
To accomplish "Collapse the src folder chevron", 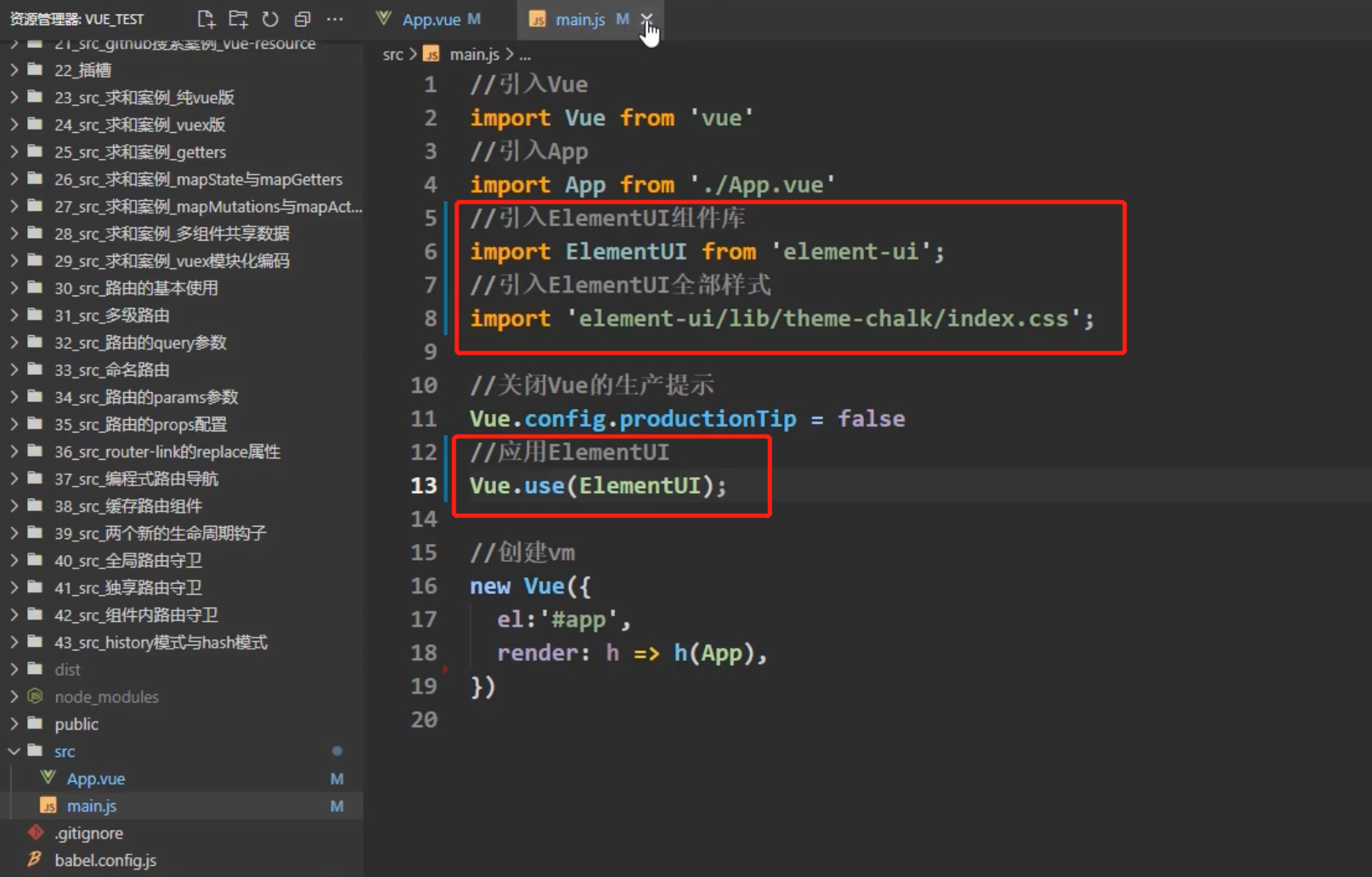I will [14, 751].
